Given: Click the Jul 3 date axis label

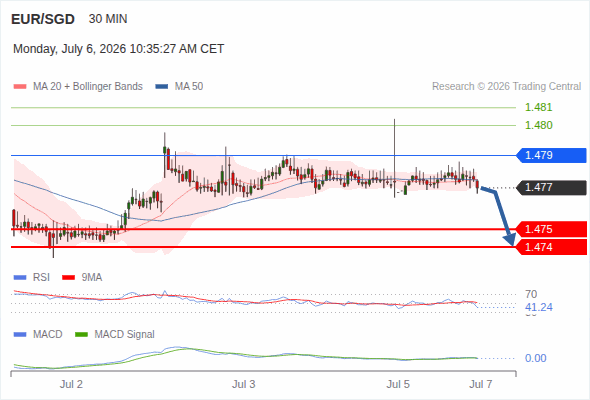Looking at the screenshot, I should (x=244, y=385).
